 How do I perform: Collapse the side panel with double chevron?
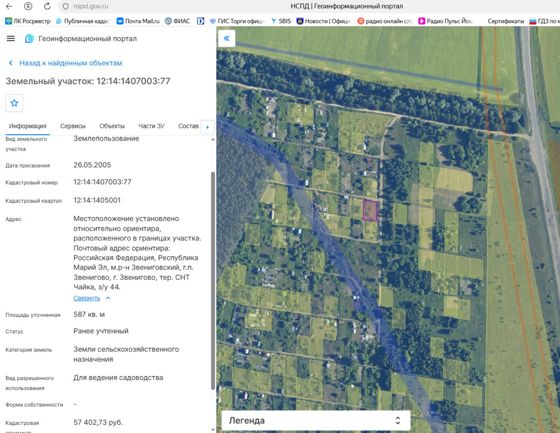pyautogui.click(x=226, y=38)
